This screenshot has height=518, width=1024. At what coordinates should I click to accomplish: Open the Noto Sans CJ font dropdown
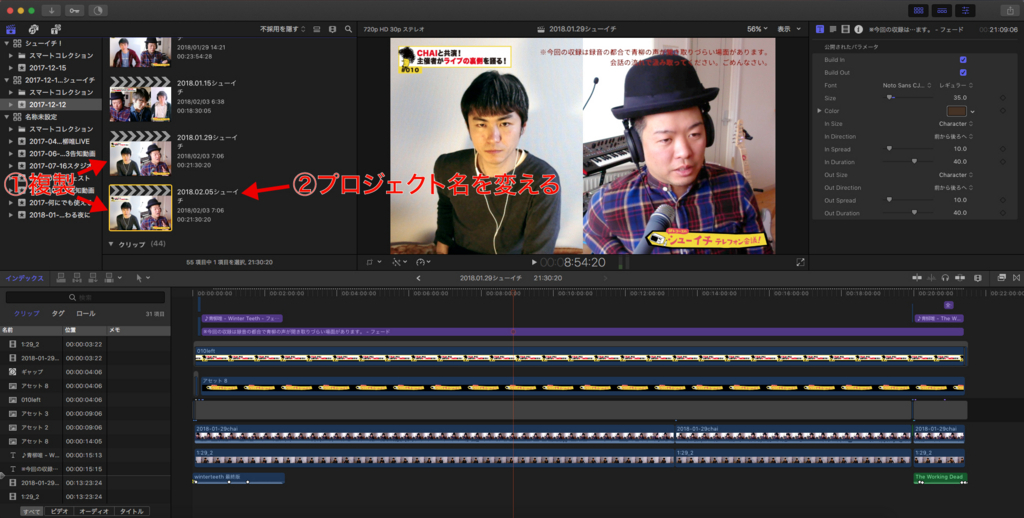coord(906,86)
